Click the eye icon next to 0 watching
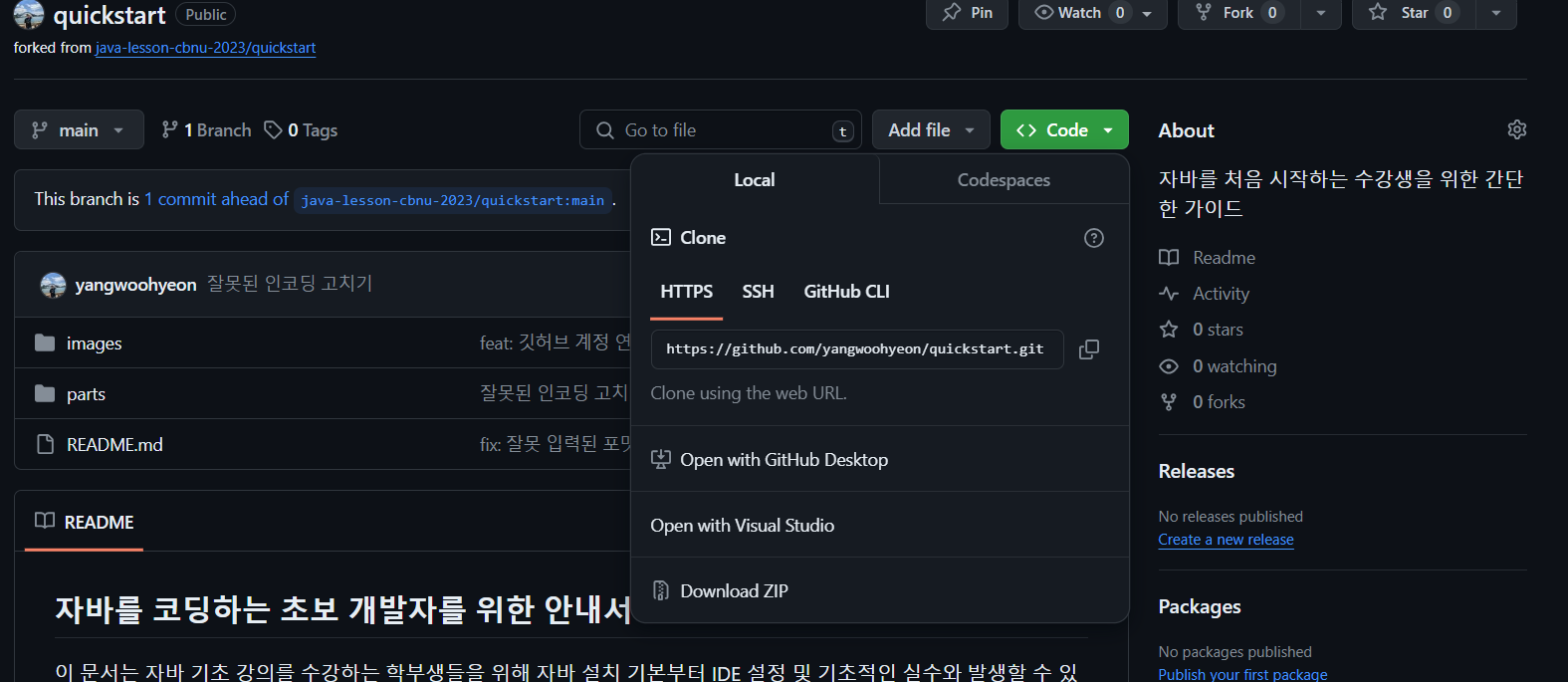 pyautogui.click(x=1169, y=366)
